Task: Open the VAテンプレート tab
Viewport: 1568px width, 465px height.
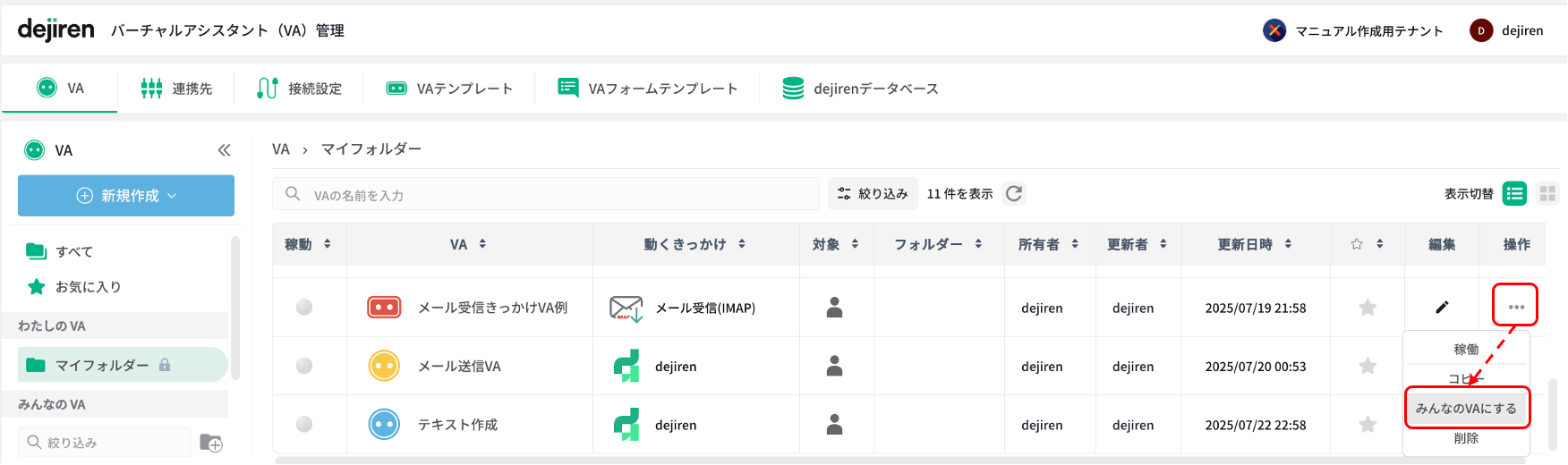Action: click(449, 89)
